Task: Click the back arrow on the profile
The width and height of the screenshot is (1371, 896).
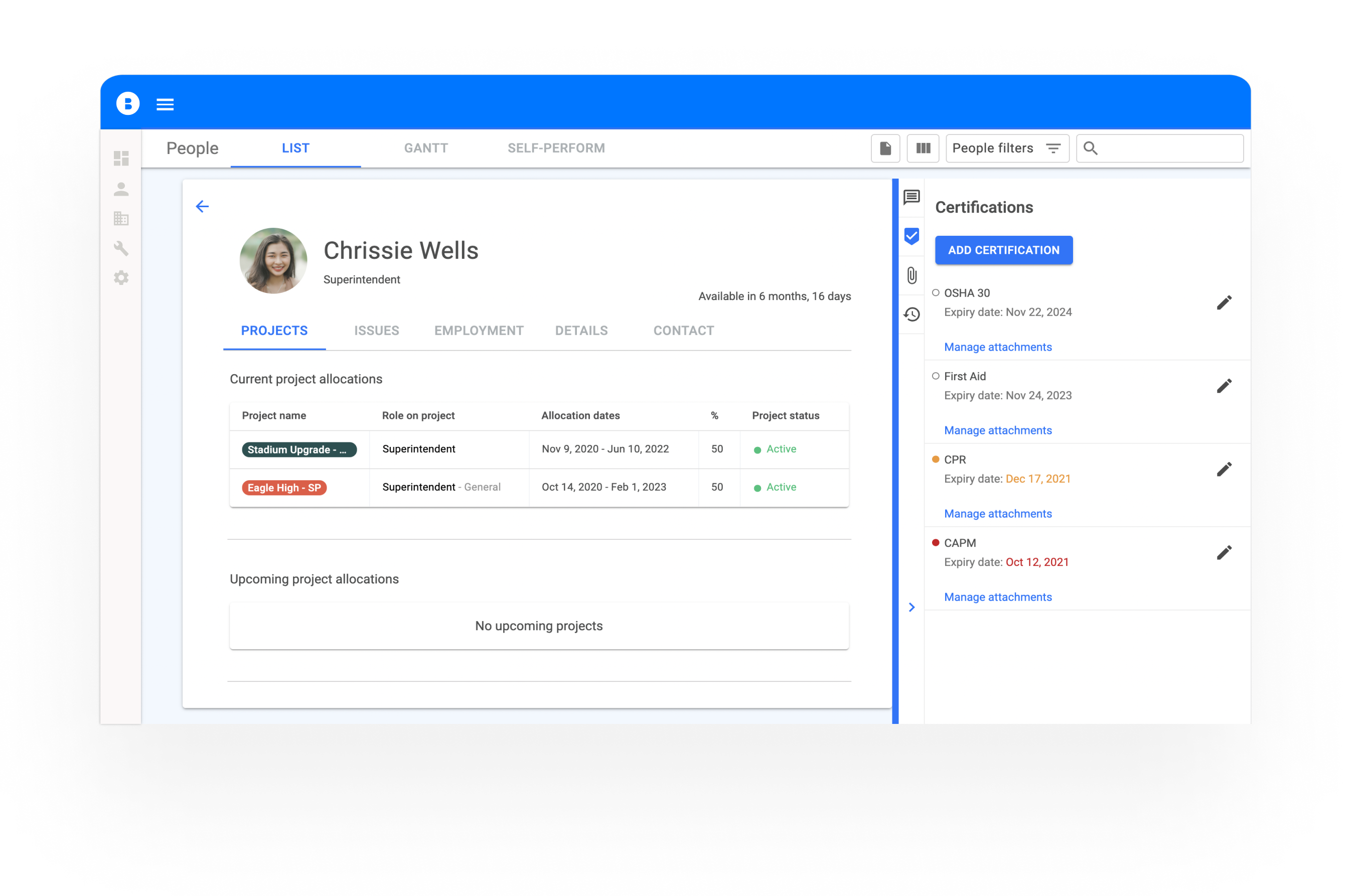Action: (202, 206)
